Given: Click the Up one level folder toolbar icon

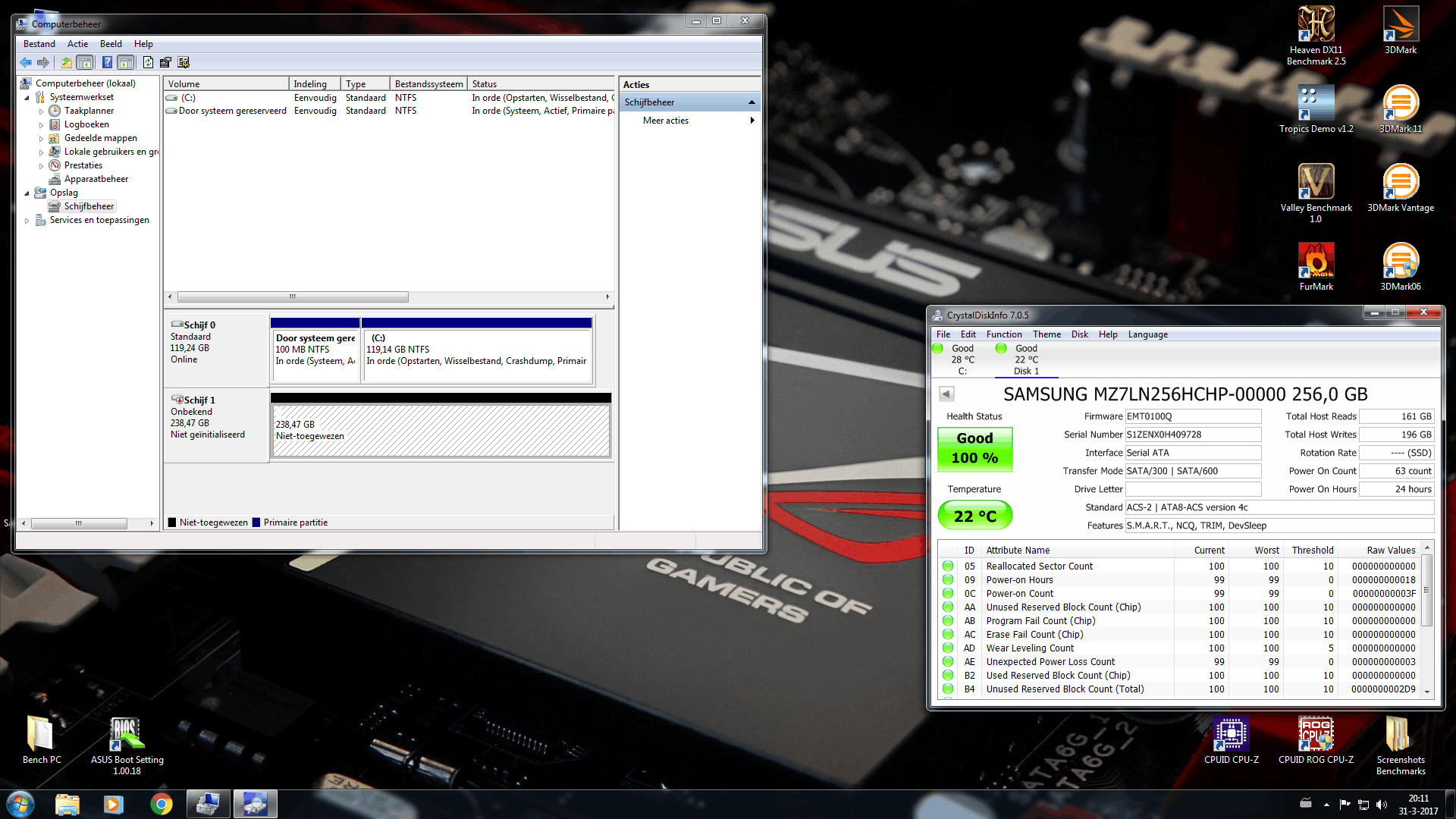Looking at the screenshot, I should pos(67,63).
